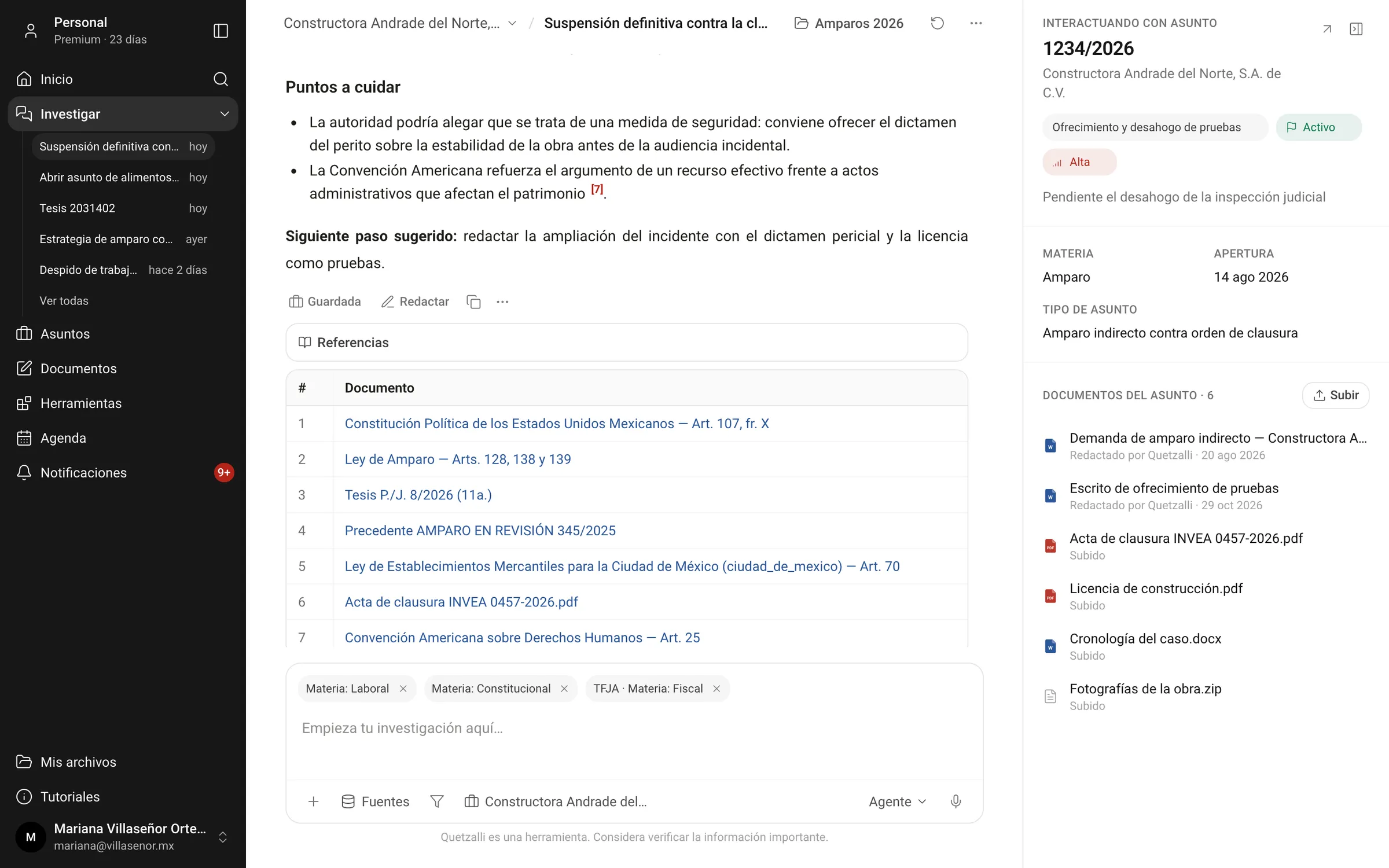The image size is (1389, 868).
Task: Open Fuentes sources selector
Action: [x=375, y=801]
